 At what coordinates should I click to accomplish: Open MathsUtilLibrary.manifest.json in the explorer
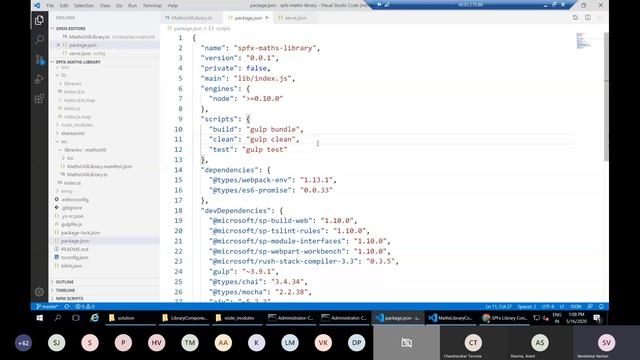point(99,166)
